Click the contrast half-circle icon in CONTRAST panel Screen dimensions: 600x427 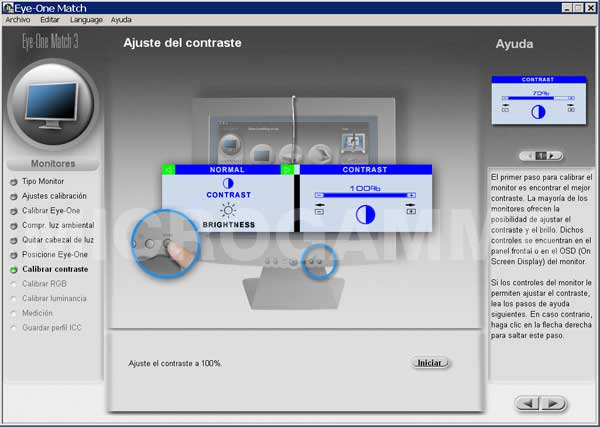tap(365, 214)
